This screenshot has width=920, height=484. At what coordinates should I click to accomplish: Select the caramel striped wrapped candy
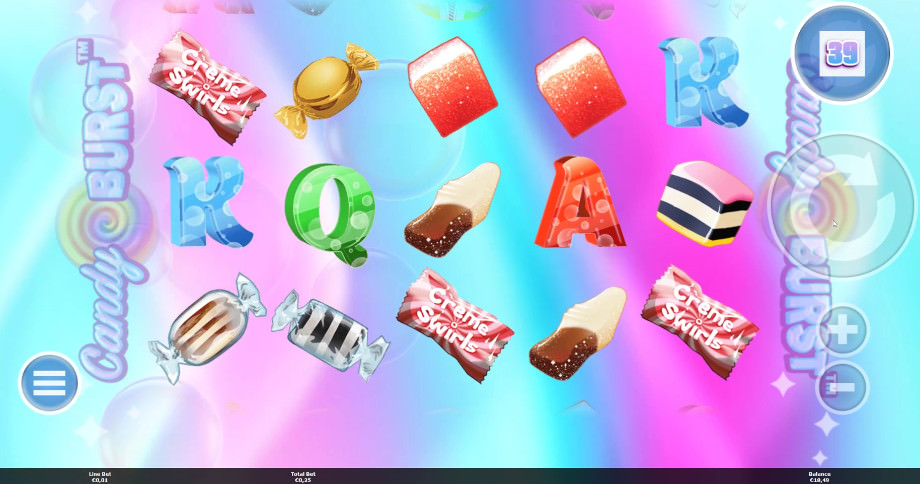coord(207,328)
